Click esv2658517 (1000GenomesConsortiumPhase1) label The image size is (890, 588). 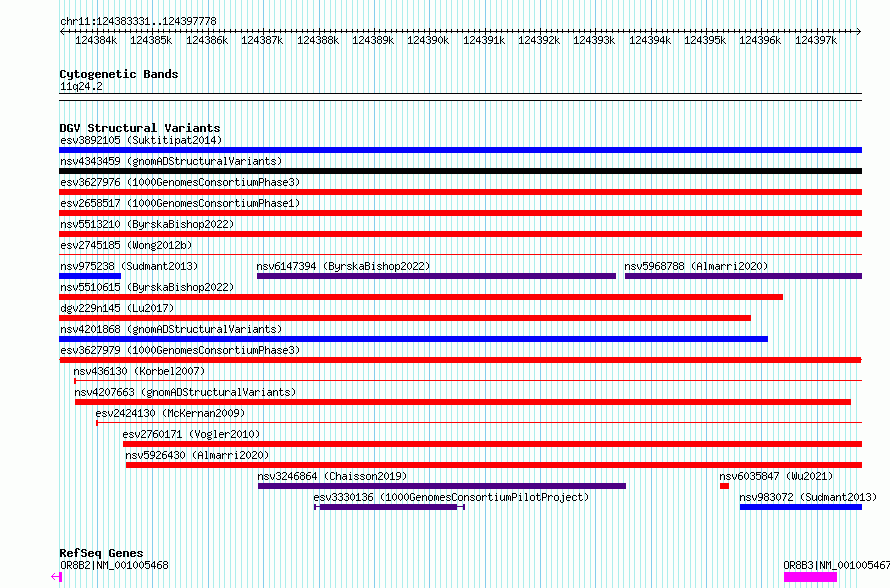[x=180, y=203]
